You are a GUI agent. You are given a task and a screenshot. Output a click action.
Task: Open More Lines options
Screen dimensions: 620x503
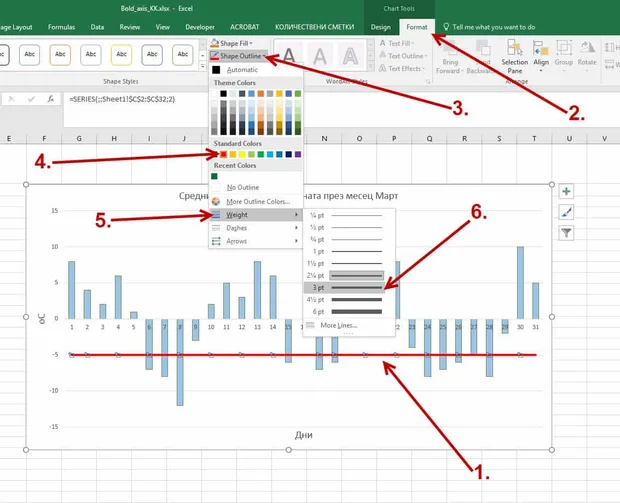[x=338, y=325]
